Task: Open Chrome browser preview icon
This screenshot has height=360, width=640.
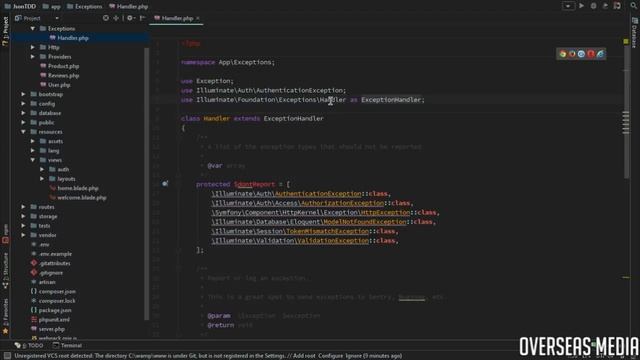Action: (x=563, y=54)
